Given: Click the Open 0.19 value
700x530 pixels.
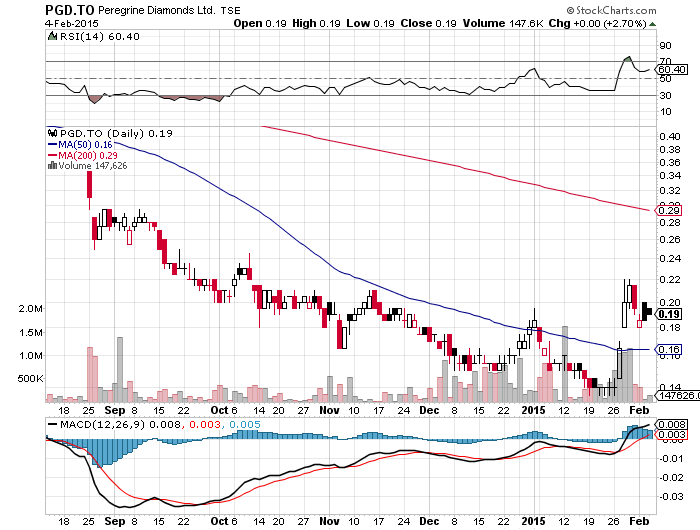Looking at the screenshot, I should point(260,23).
